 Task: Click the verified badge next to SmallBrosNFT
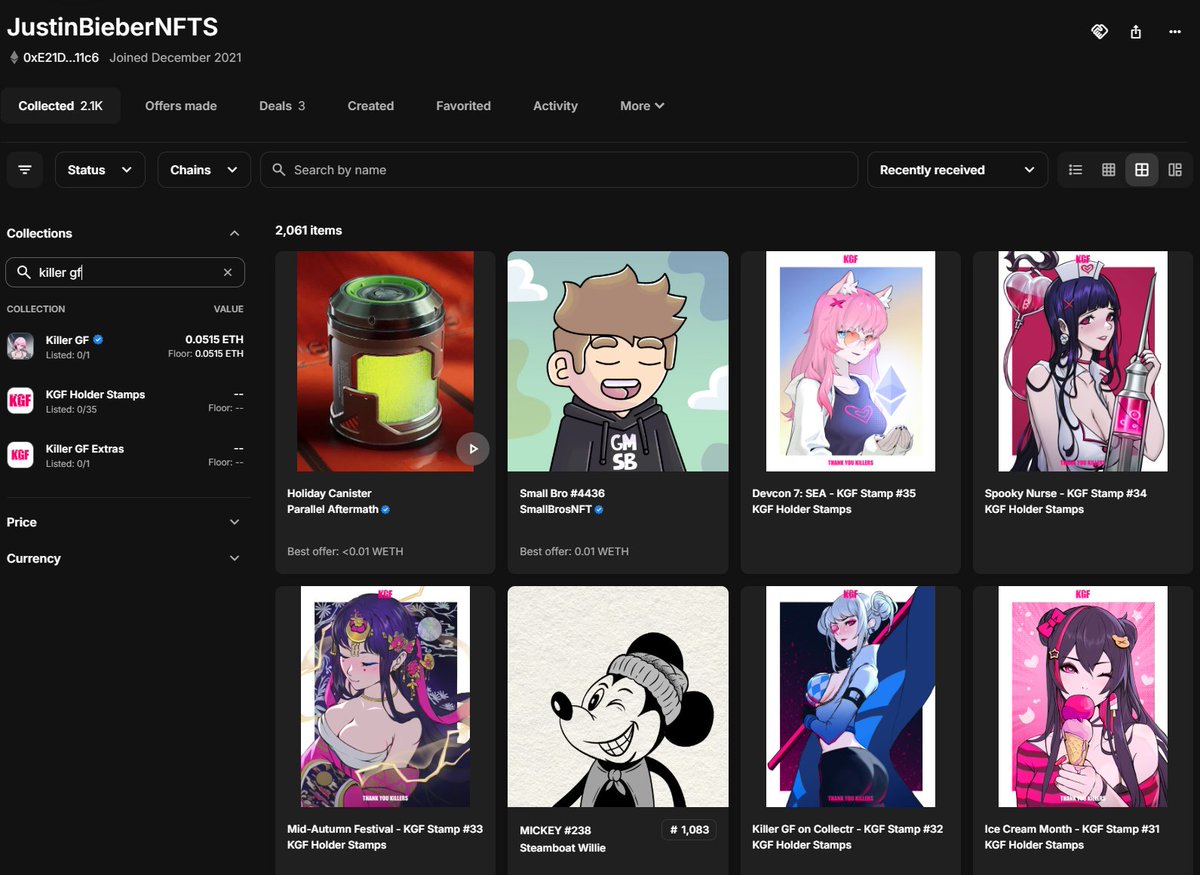coord(599,509)
